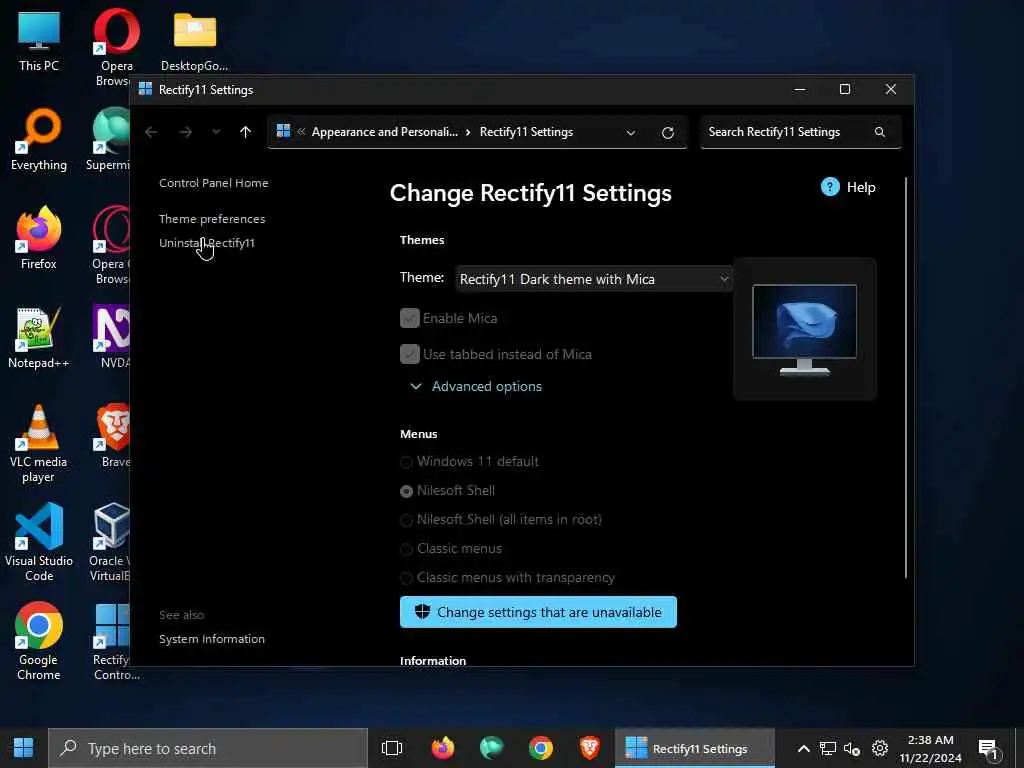Click Appearance and Personalization breadcrumb

(x=385, y=132)
